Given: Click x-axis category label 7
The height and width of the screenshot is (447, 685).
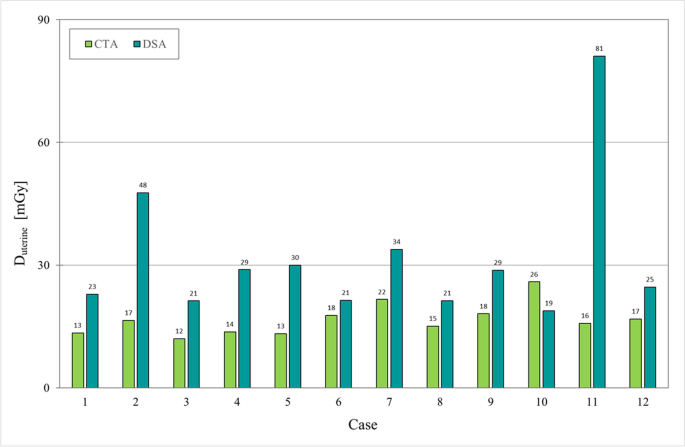Looking at the screenshot, I should coord(389,402).
